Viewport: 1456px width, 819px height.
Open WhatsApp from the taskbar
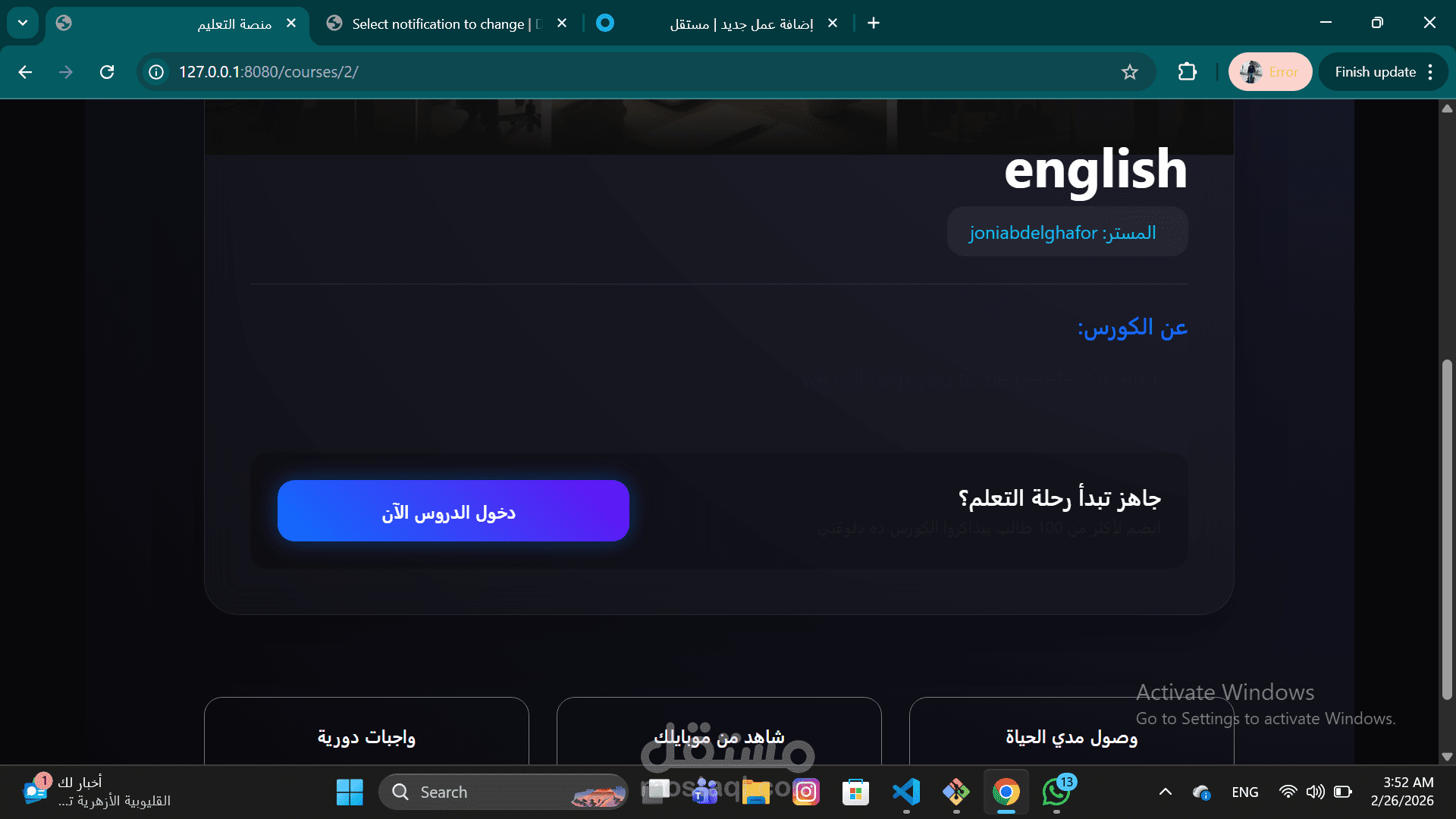tap(1056, 792)
